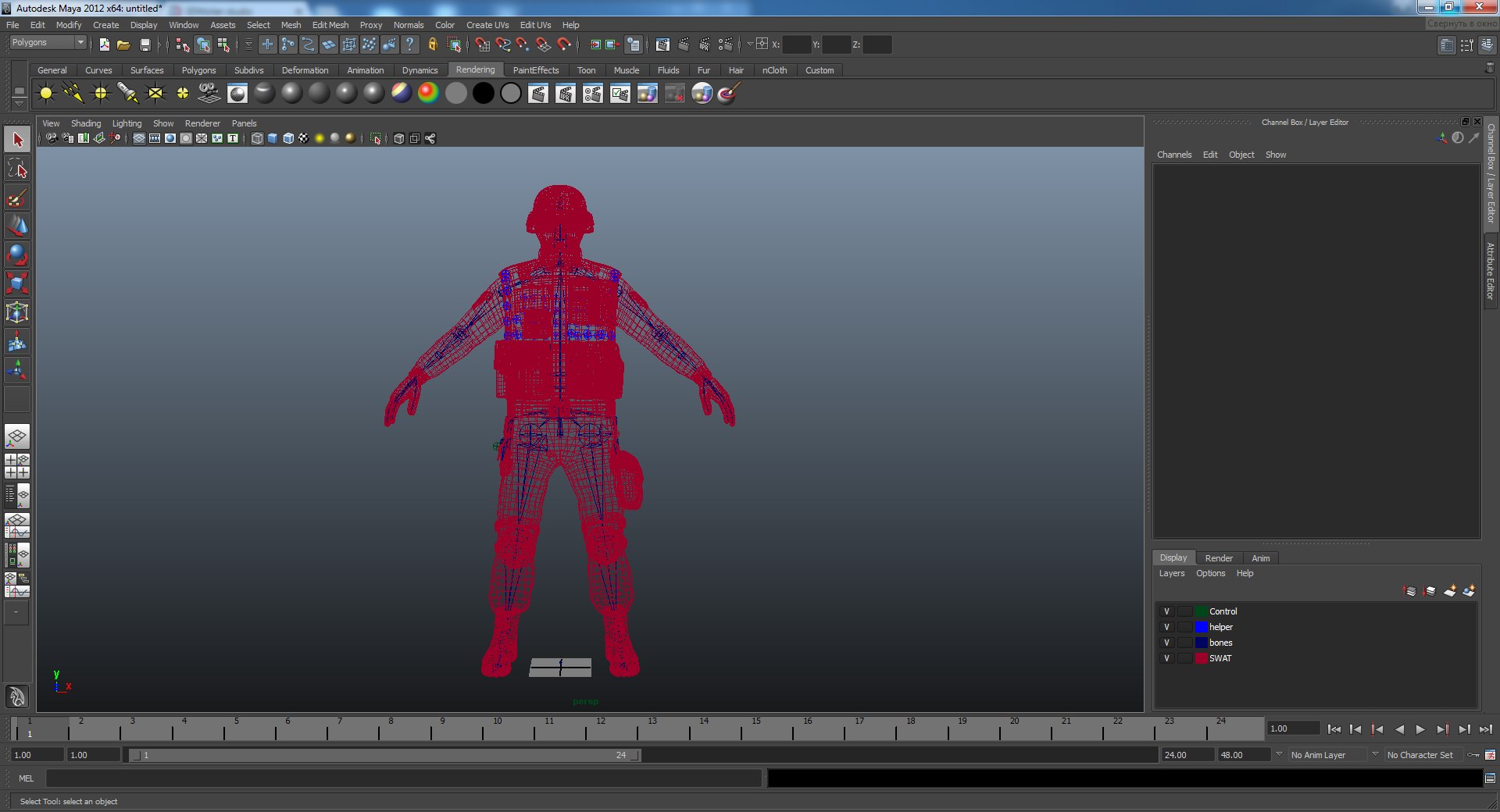The height and width of the screenshot is (812, 1500).
Task: Create a new scene with status line icon
Action: tap(104, 45)
